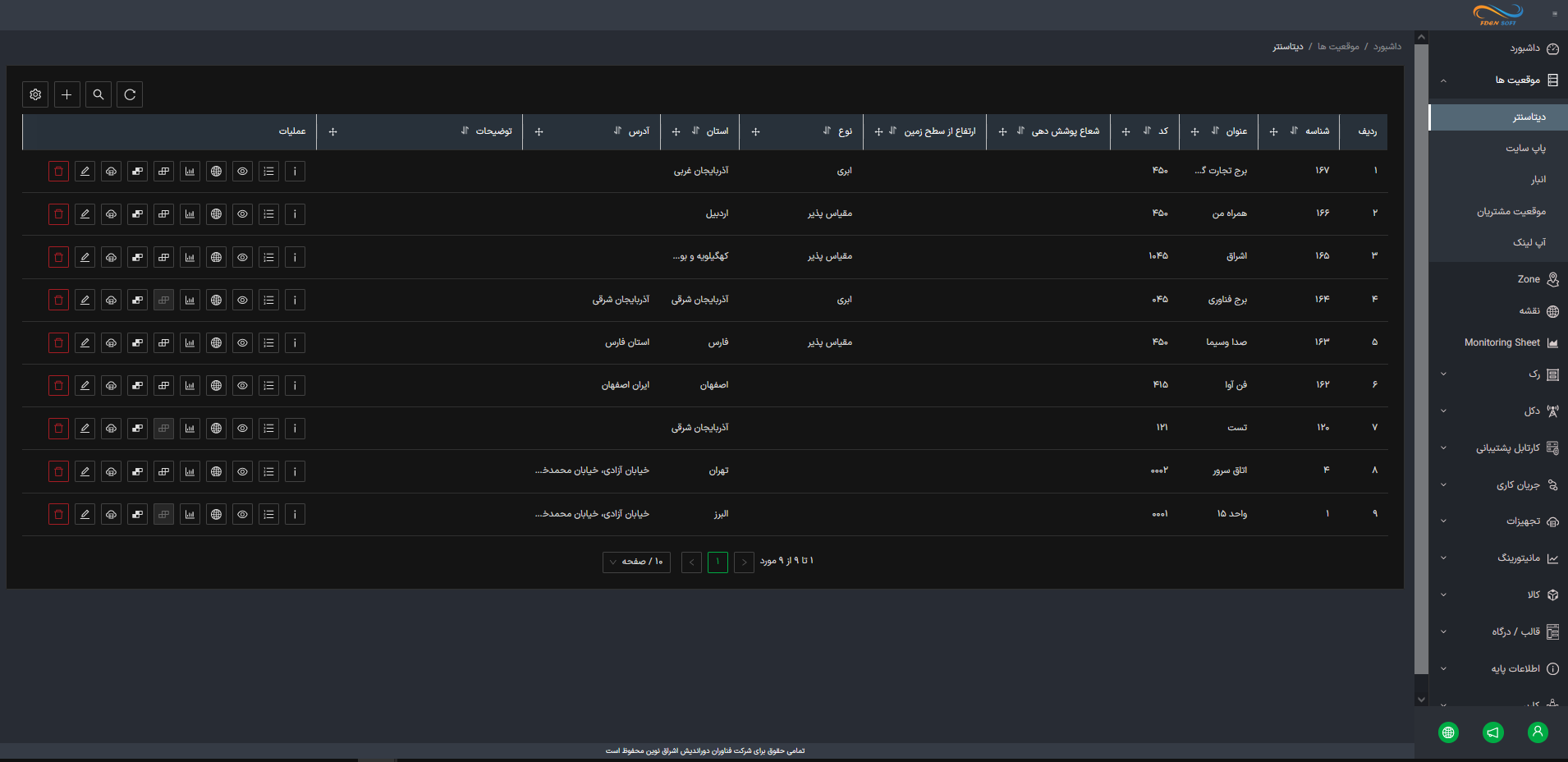Toggle view eye icon for اتاق سرور row
1568x762 pixels.
pyautogui.click(x=242, y=471)
